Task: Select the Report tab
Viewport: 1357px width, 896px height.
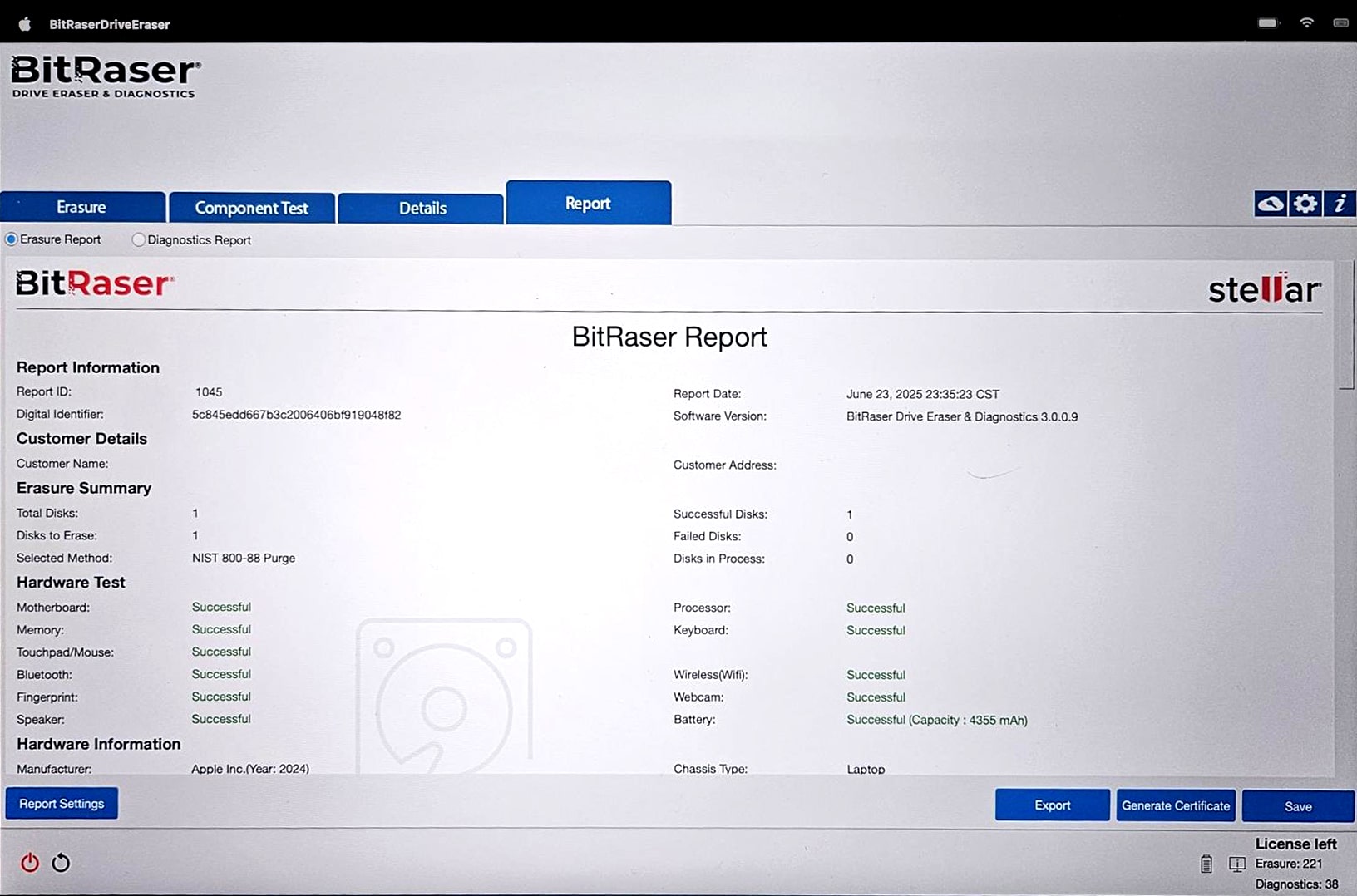Action: pos(588,203)
